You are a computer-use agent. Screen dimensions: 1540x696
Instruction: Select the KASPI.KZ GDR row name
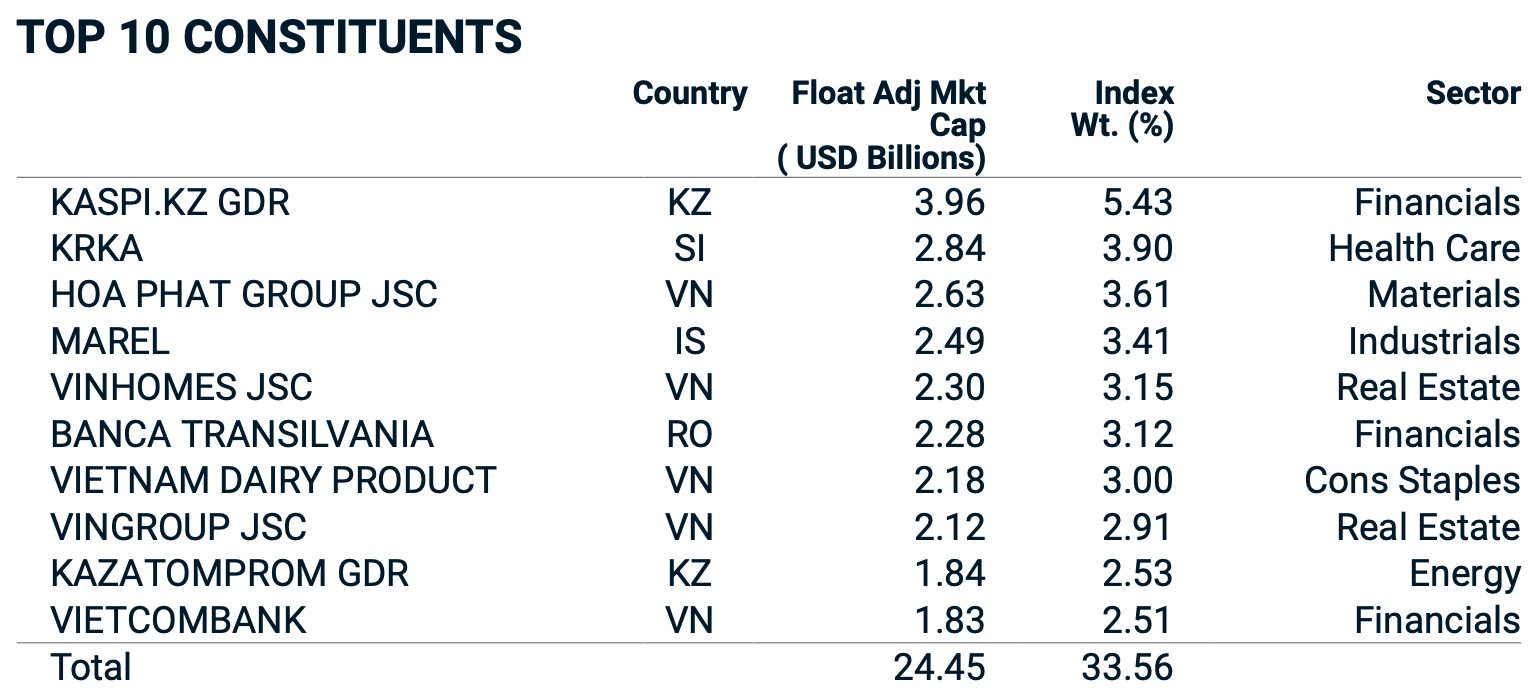click(x=170, y=203)
